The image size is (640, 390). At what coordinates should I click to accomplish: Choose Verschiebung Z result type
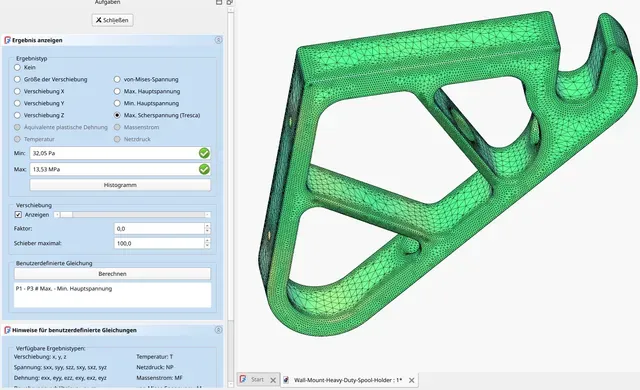pyautogui.click(x=17, y=115)
